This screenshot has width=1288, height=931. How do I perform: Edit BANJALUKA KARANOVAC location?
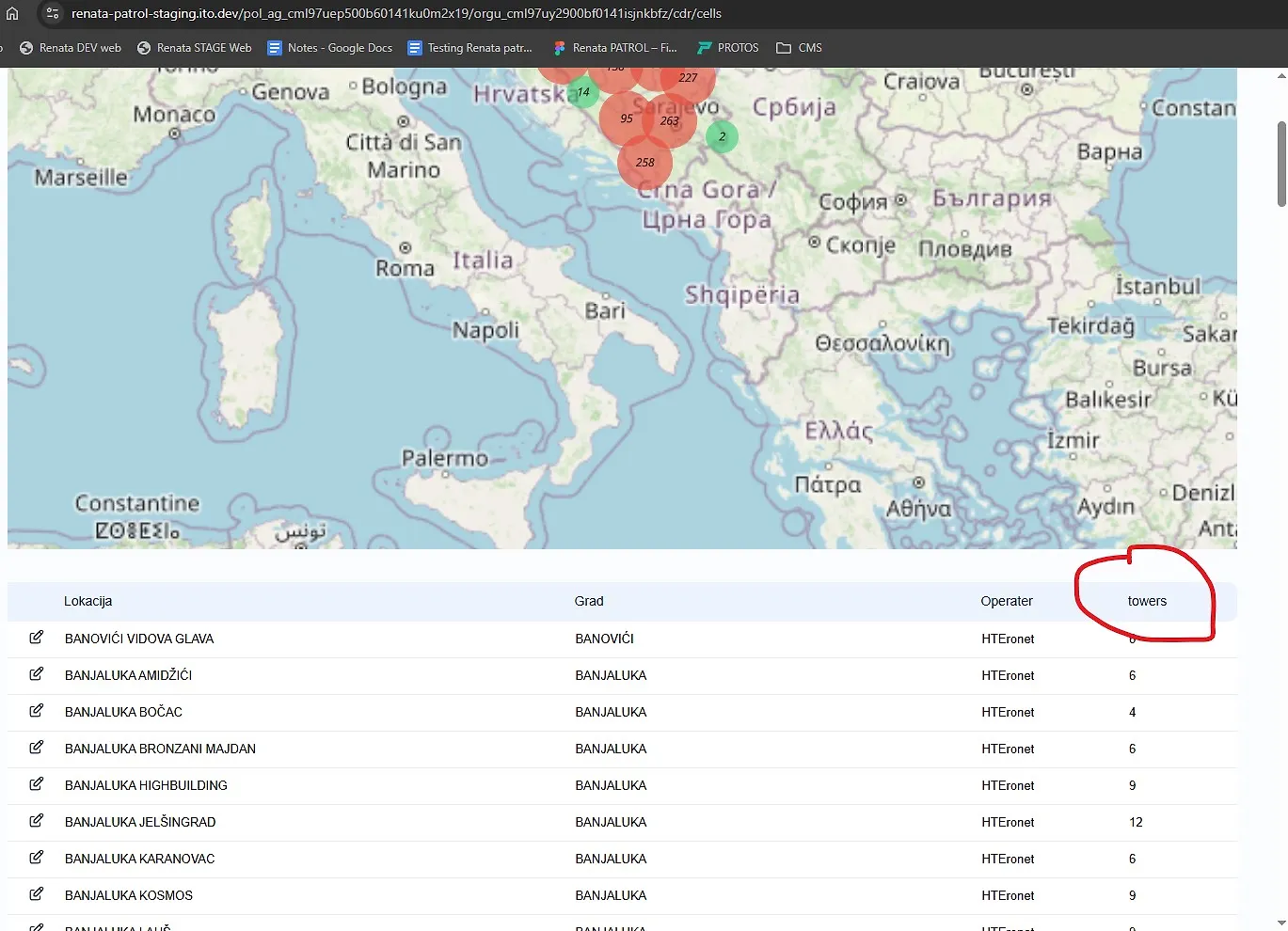coord(36,858)
